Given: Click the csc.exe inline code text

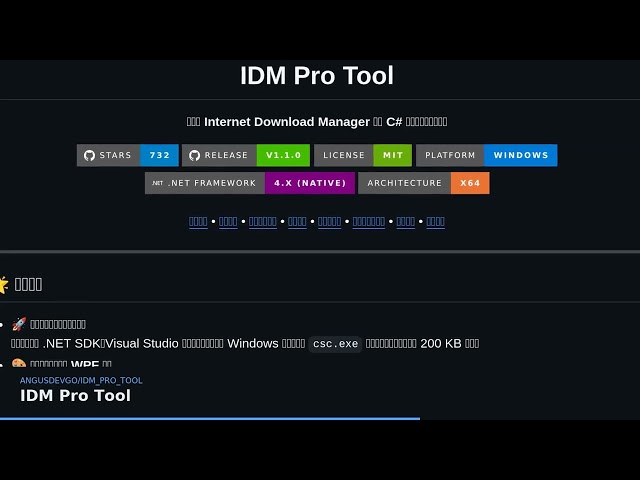Looking at the screenshot, I should click(x=336, y=344).
